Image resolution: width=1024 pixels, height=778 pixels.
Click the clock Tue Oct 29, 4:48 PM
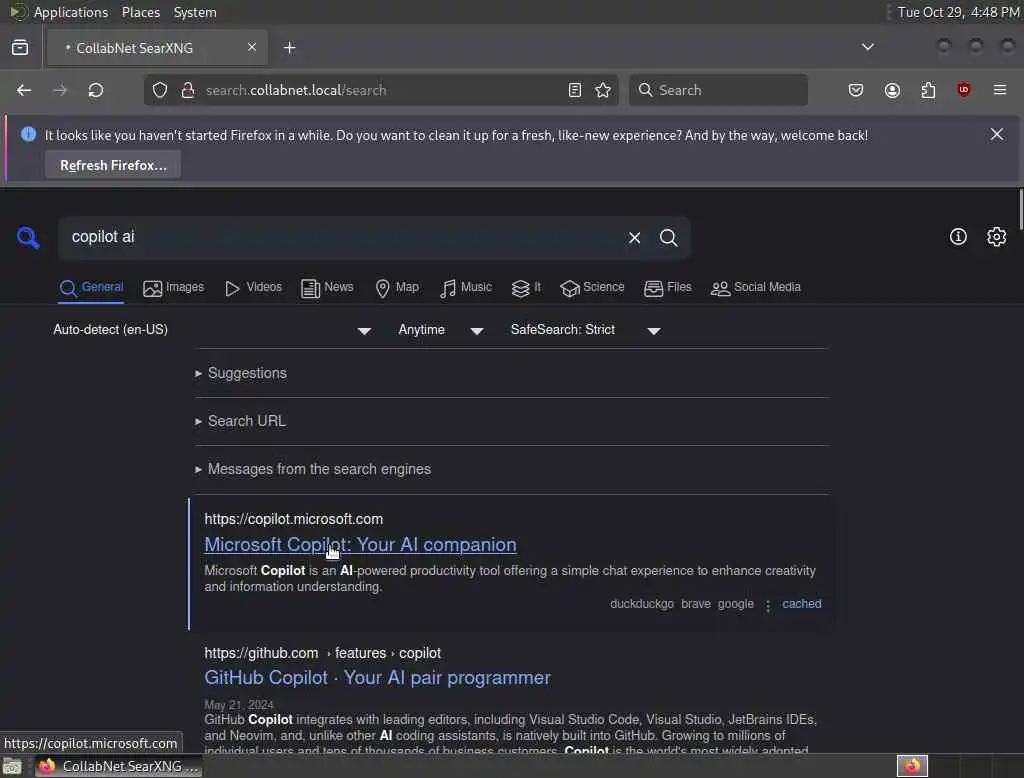tap(959, 12)
